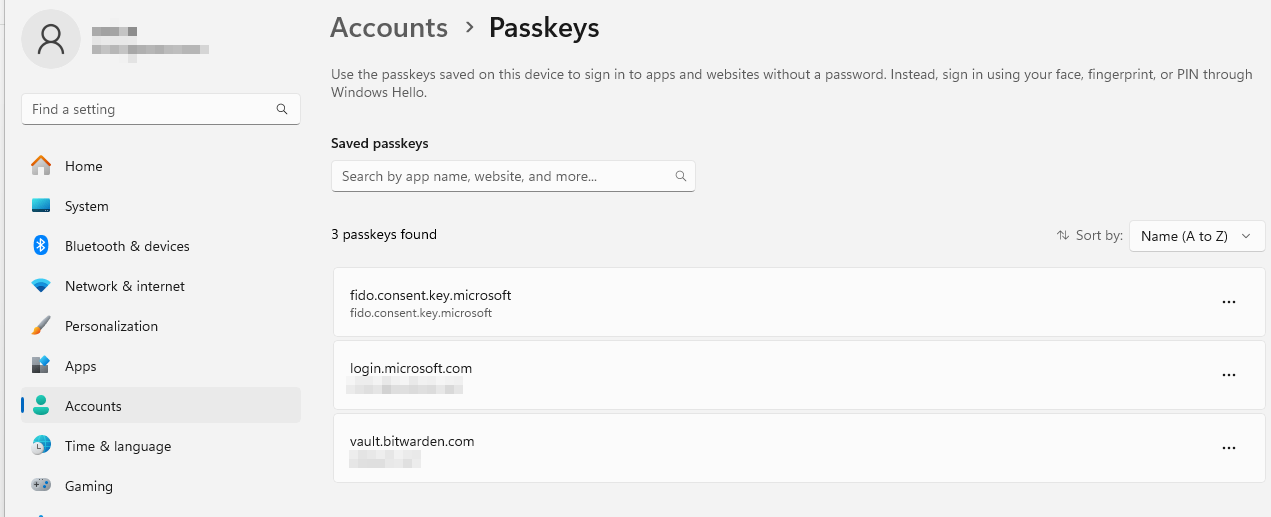This screenshot has height=517, width=1271.
Task: Click the Home icon in sidebar
Action: click(41, 166)
